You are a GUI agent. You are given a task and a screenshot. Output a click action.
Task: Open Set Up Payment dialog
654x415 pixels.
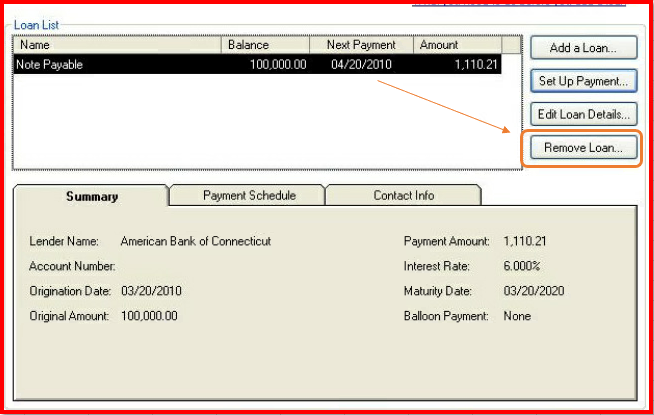tap(584, 81)
